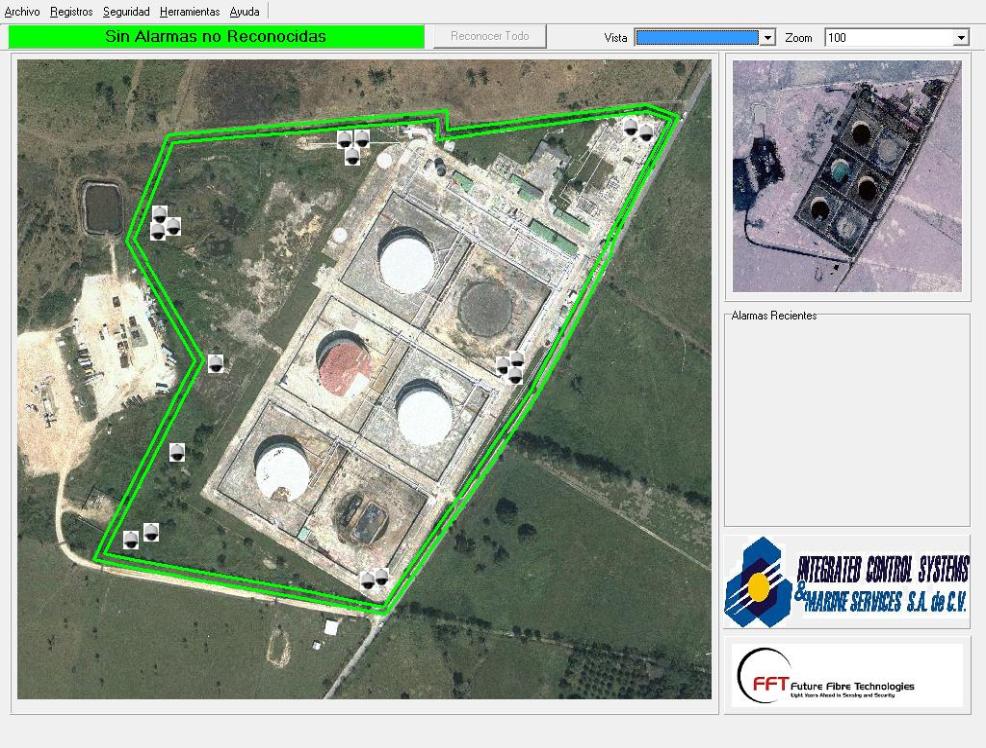Select the single camera midway along the southwest fence
986x748 pixels.
[x=177, y=452]
